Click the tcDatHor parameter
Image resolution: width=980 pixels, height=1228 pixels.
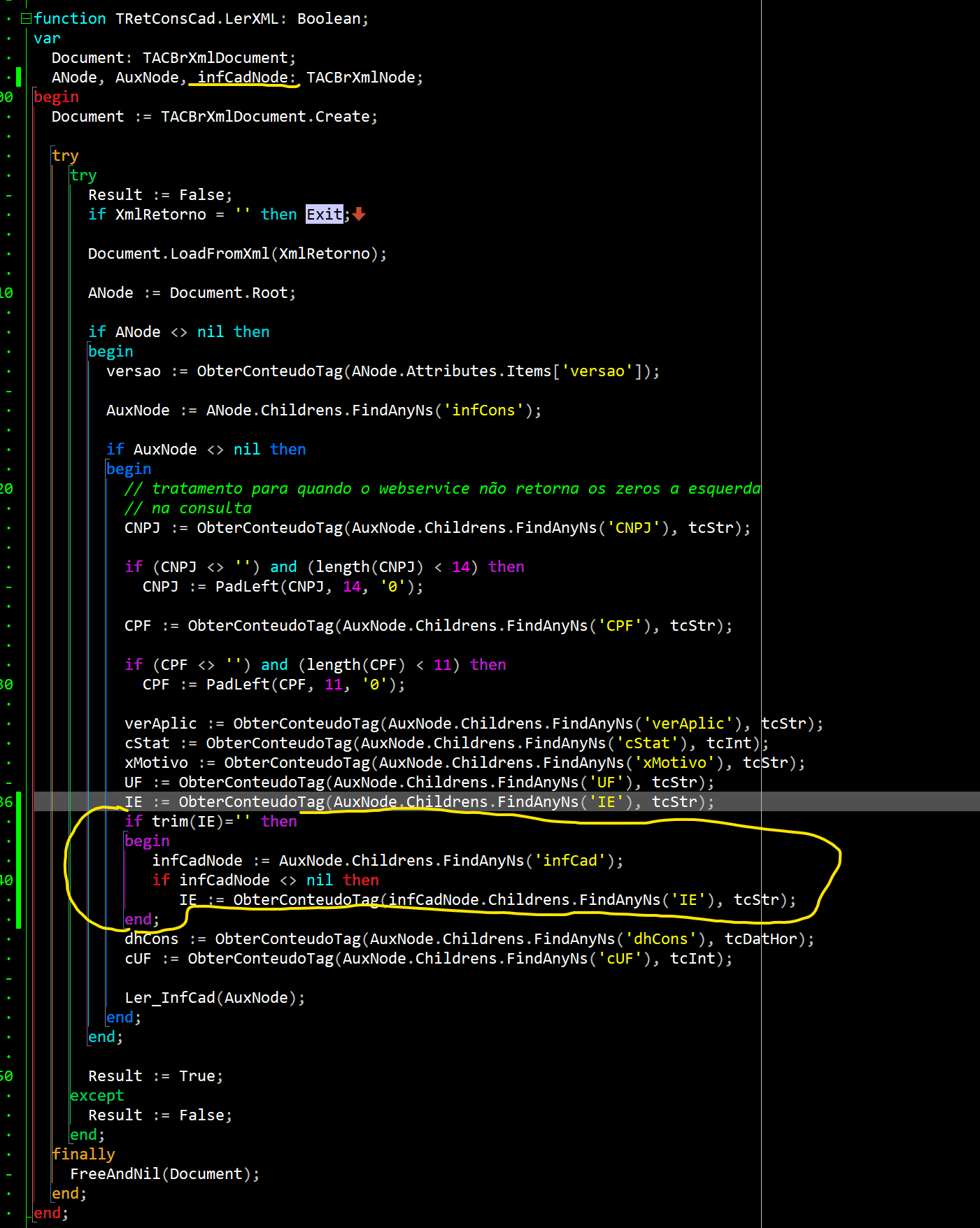coord(761,939)
